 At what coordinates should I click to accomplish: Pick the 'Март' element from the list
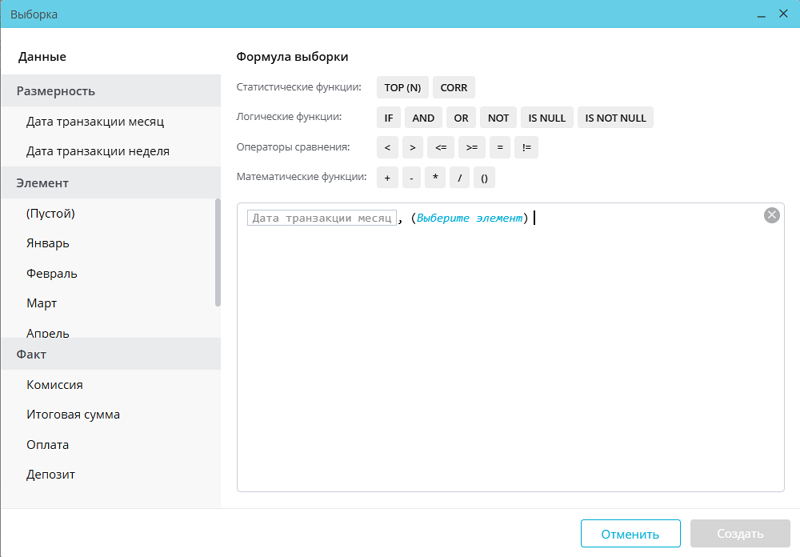tap(42, 303)
